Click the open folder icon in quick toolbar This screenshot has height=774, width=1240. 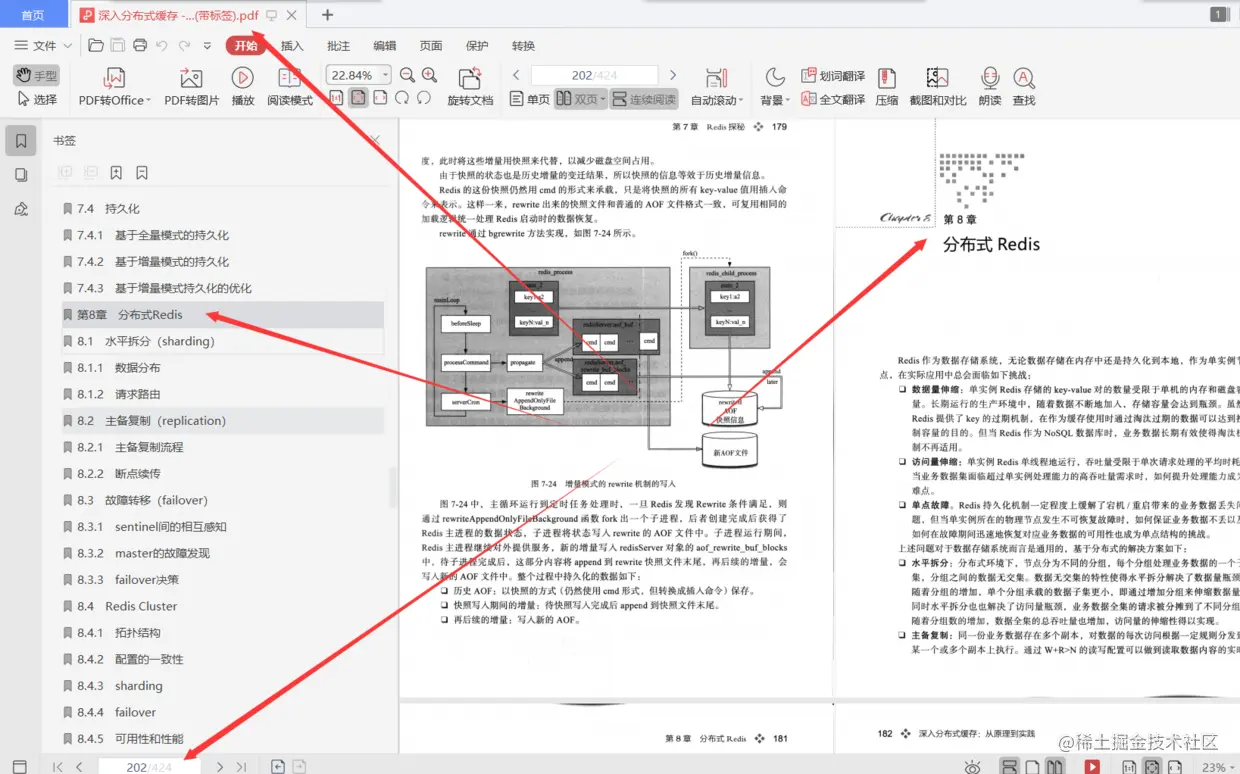click(96, 45)
